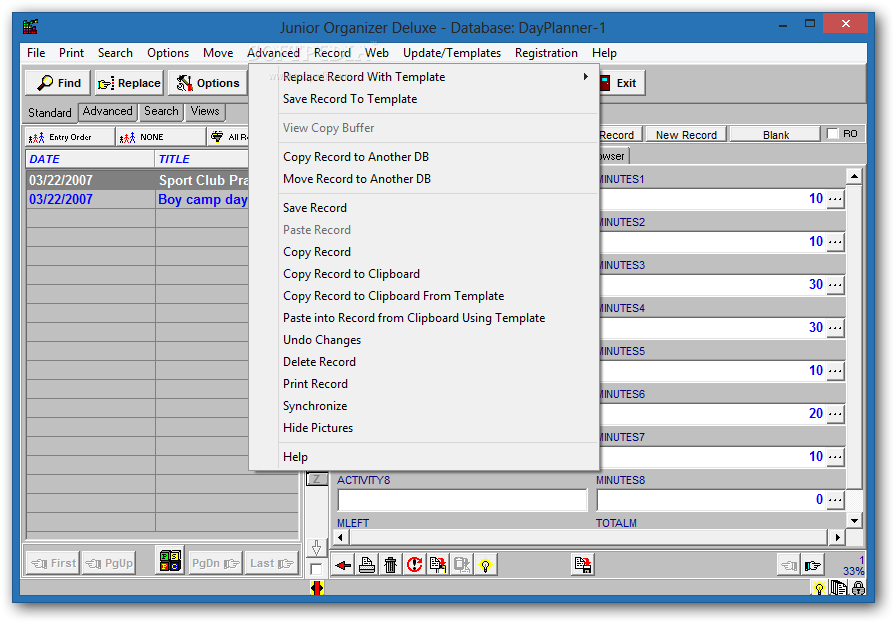This screenshot has width=895, height=623.
Task: Click vertical scrollbar down arrow
Action: pyautogui.click(x=854, y=520)
